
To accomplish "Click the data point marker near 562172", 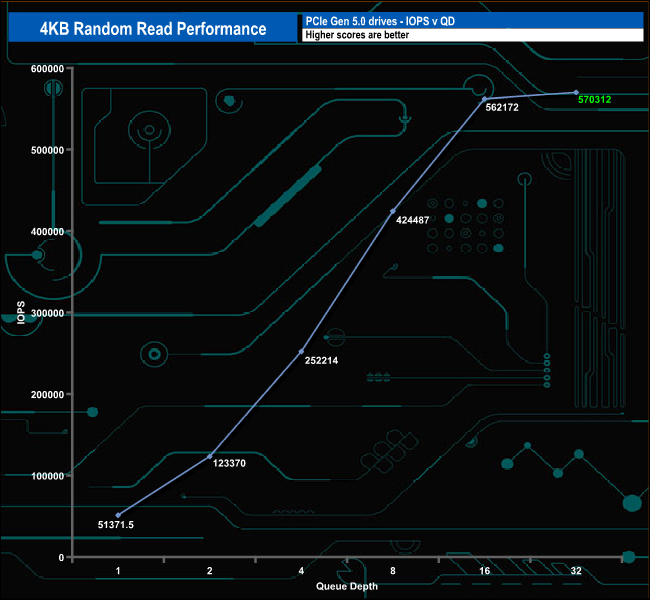I will (x=484, y=98).
